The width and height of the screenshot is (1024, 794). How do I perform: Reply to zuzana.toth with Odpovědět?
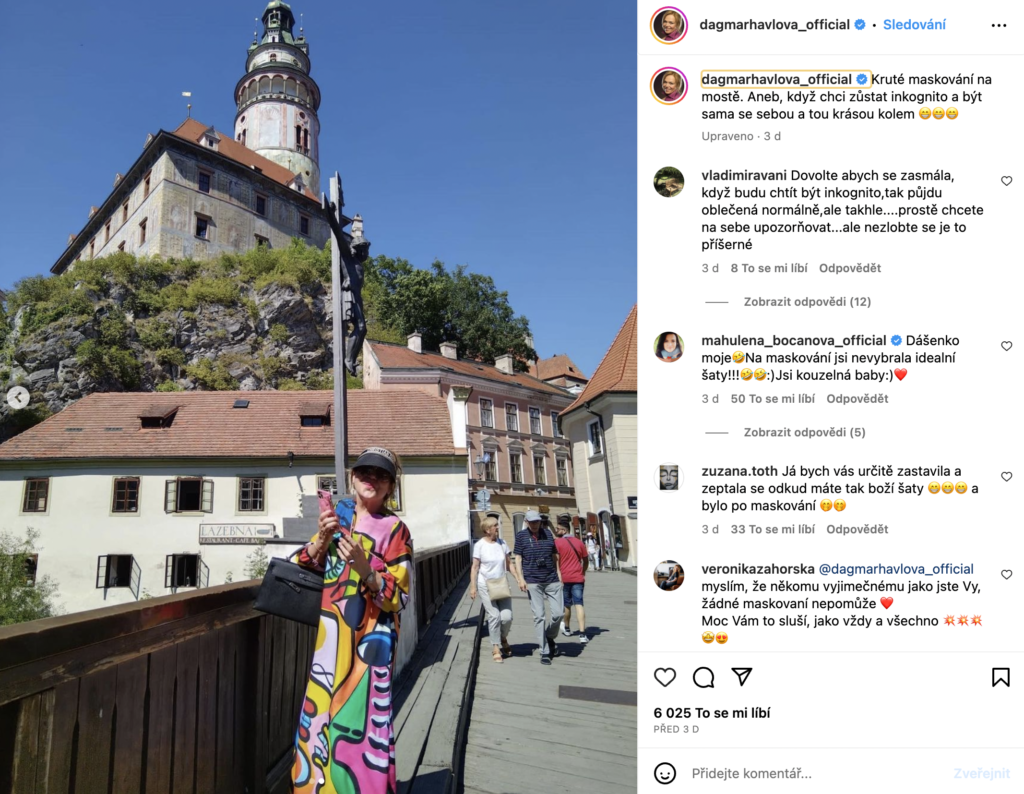[857, 529]
